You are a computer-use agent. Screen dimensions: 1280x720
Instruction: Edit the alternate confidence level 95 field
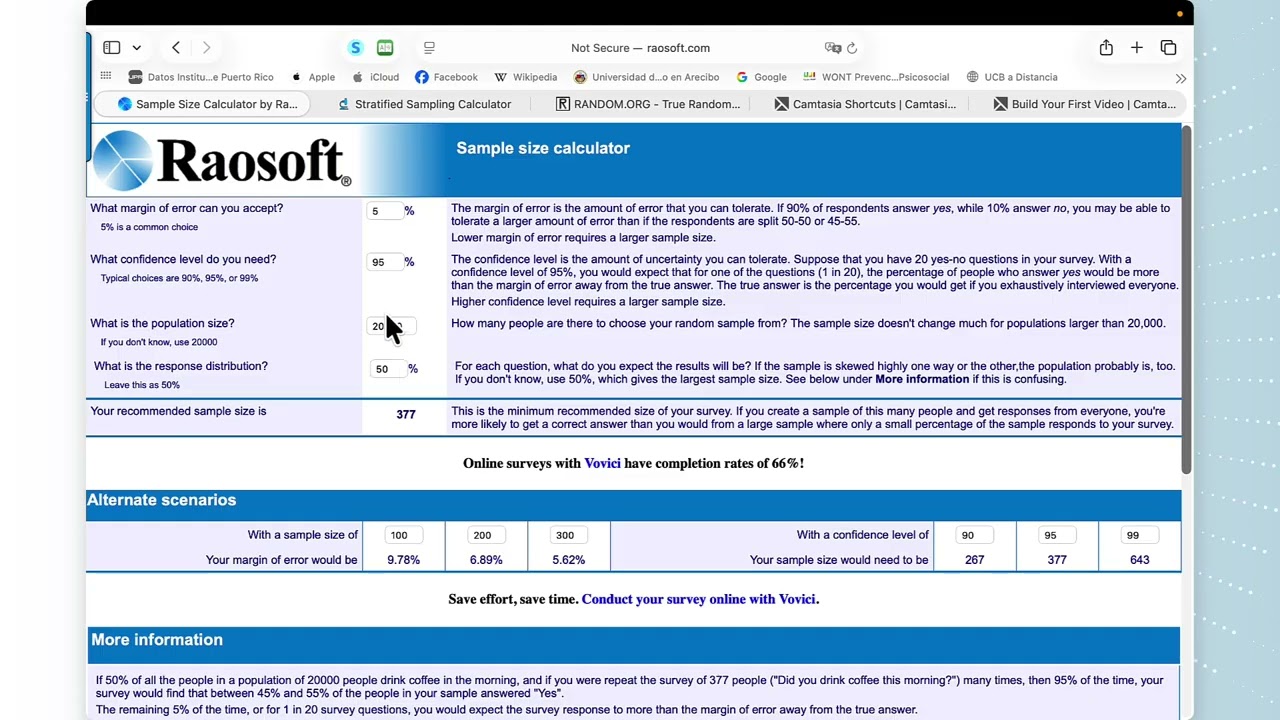point(1057,535)
